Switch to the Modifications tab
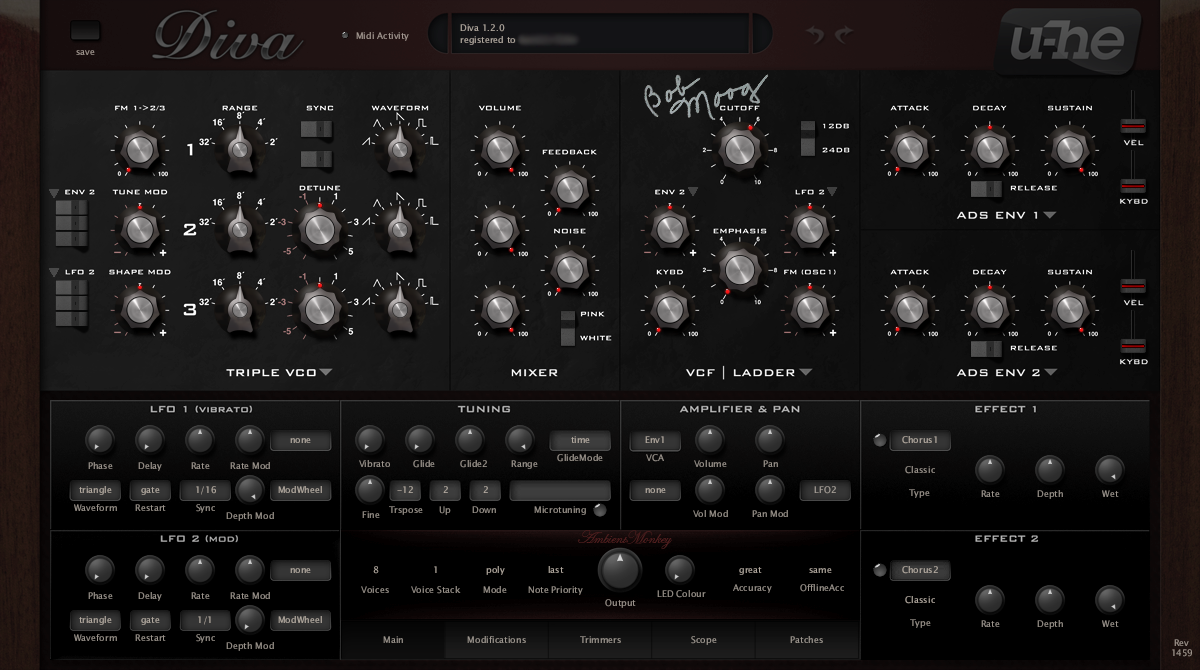The height and width of the screenshot is (670, 1200). coord(496,640)
